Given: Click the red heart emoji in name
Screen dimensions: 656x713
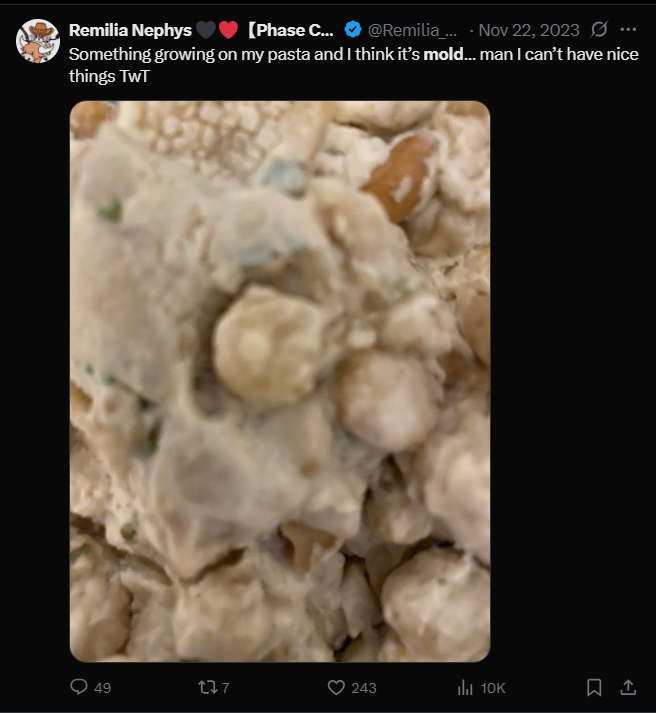Looking at the screenshot, I should click(x=228, y=30).
